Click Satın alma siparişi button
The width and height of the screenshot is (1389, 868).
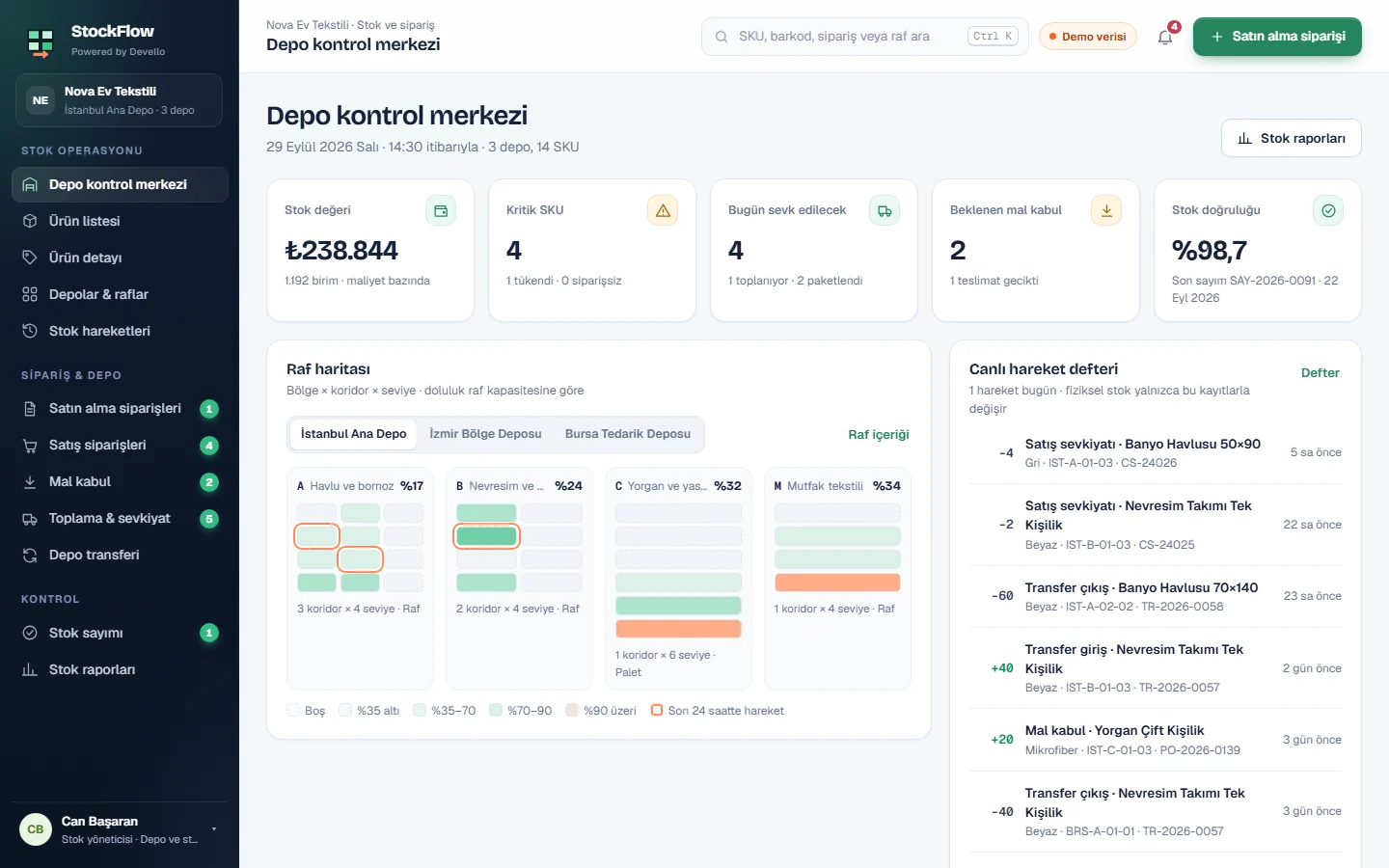1277,37
